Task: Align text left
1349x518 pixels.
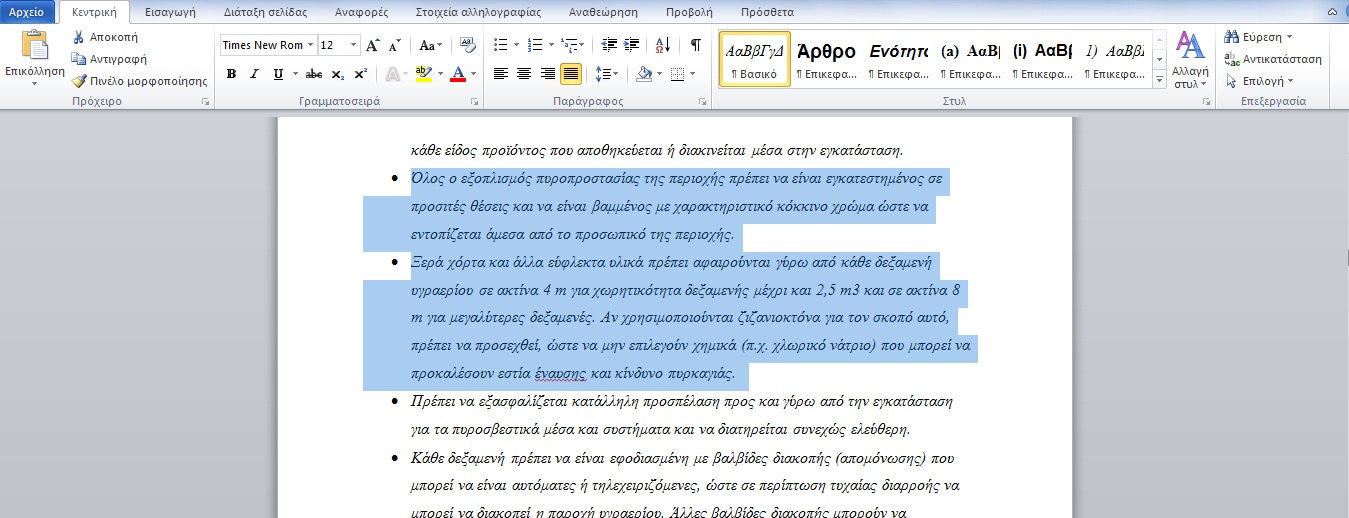Action: coord(501,74)
